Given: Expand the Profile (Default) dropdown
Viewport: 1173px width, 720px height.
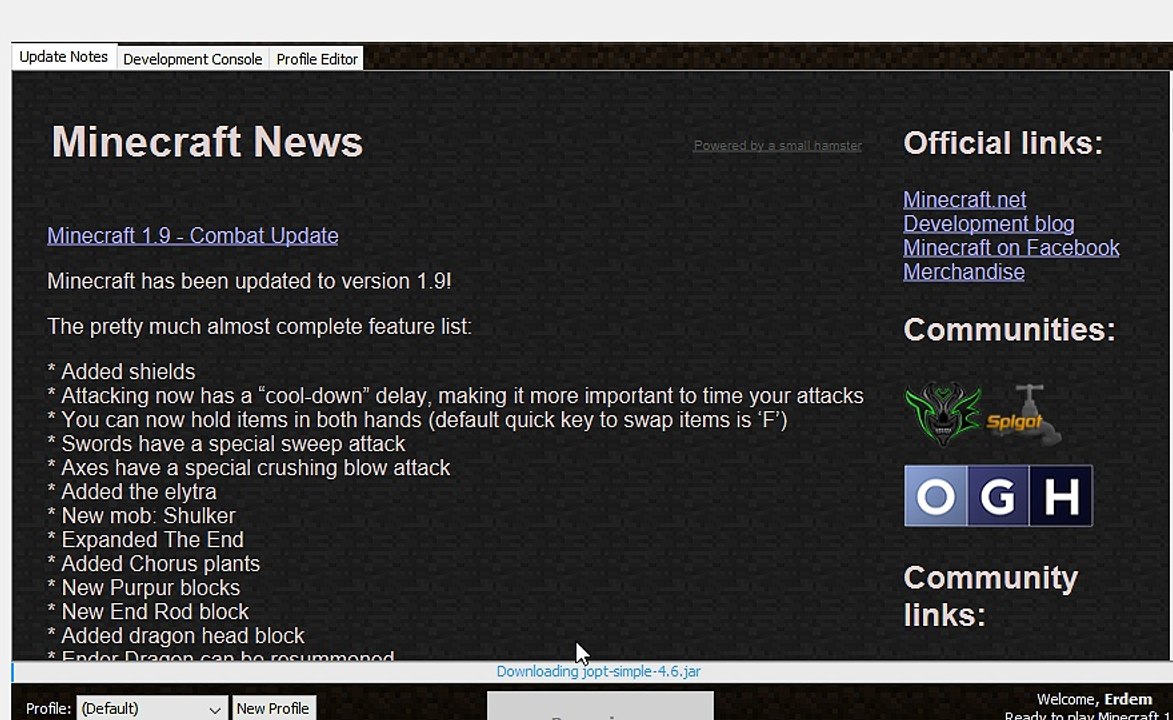Looking at the screenshot, I should click(151, 708).
